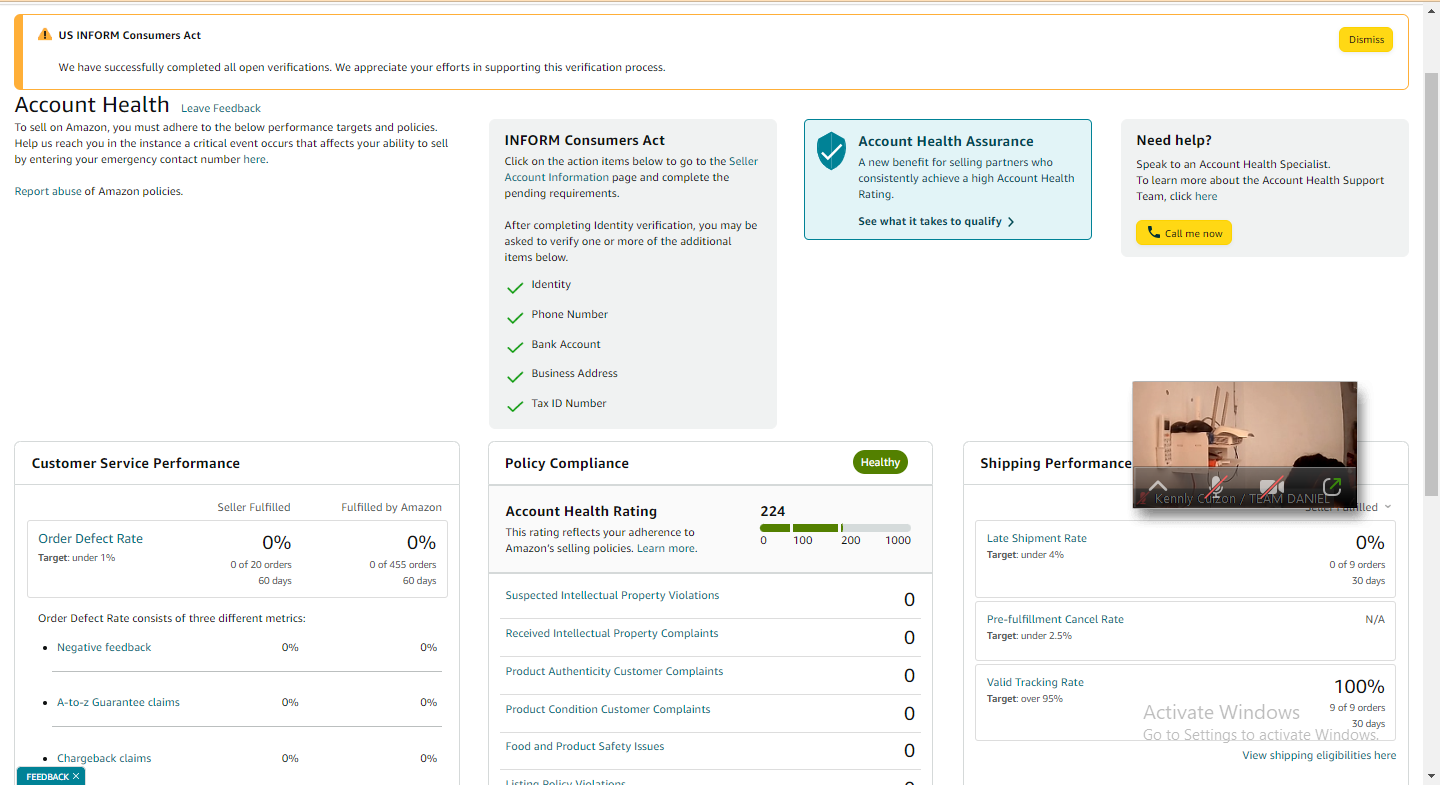This screenshot has width=1440, height=785.
Task: Dismiss the US INFORM Consumers Act banner
Action: [1365, 40]
